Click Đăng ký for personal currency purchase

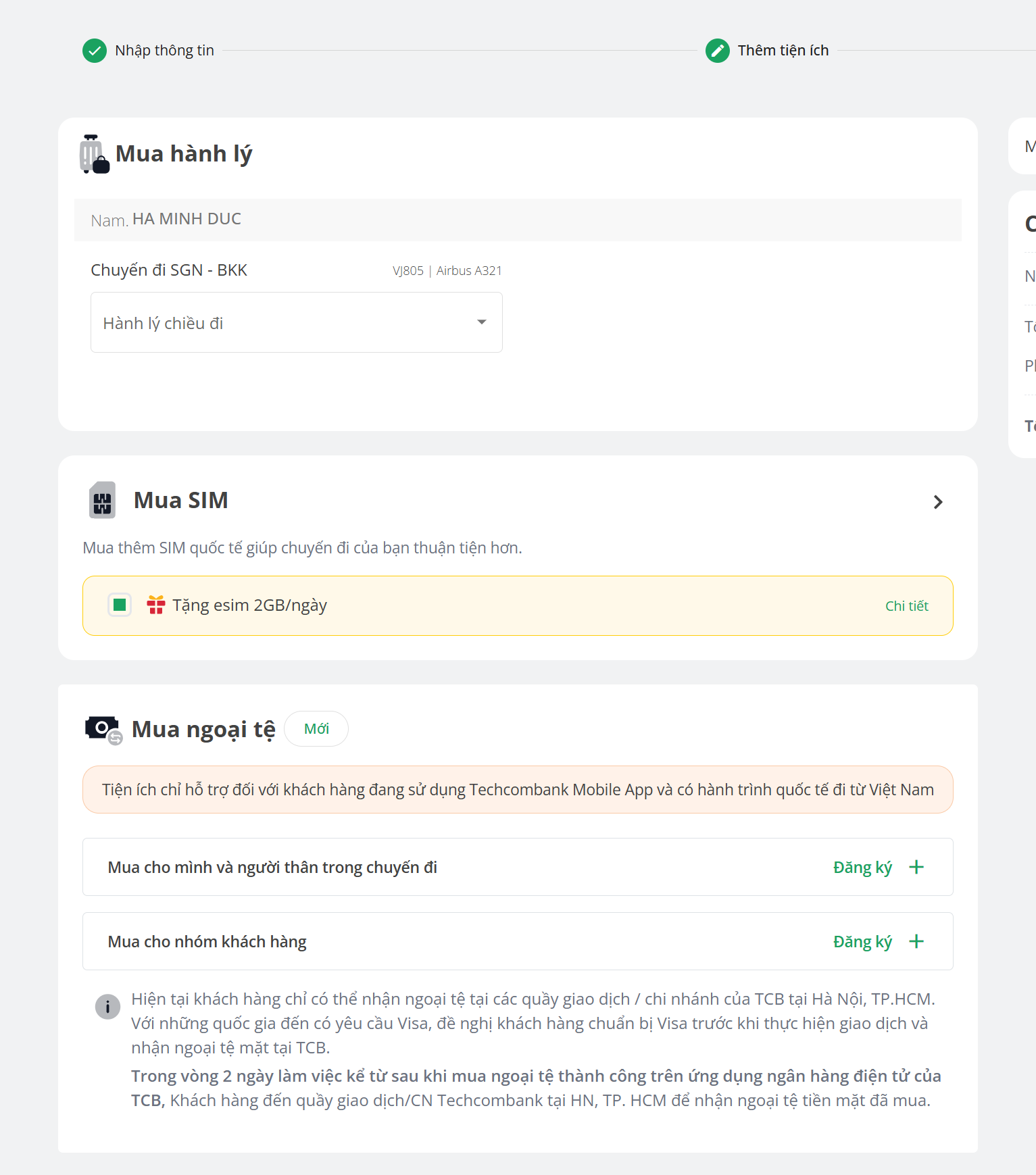point(862,868)
